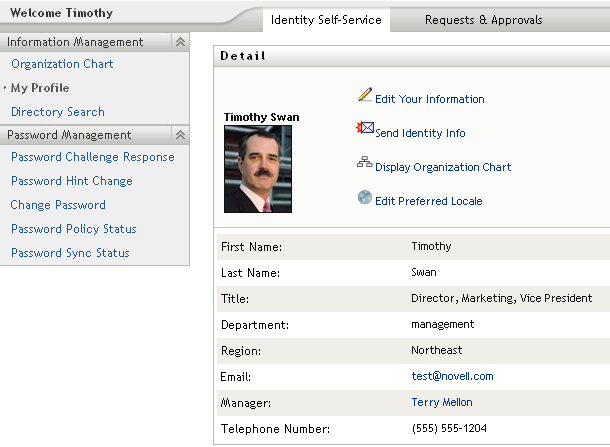Collapse the Password Management section
Viewport: 610px width, 447px height.
[180, 135]
